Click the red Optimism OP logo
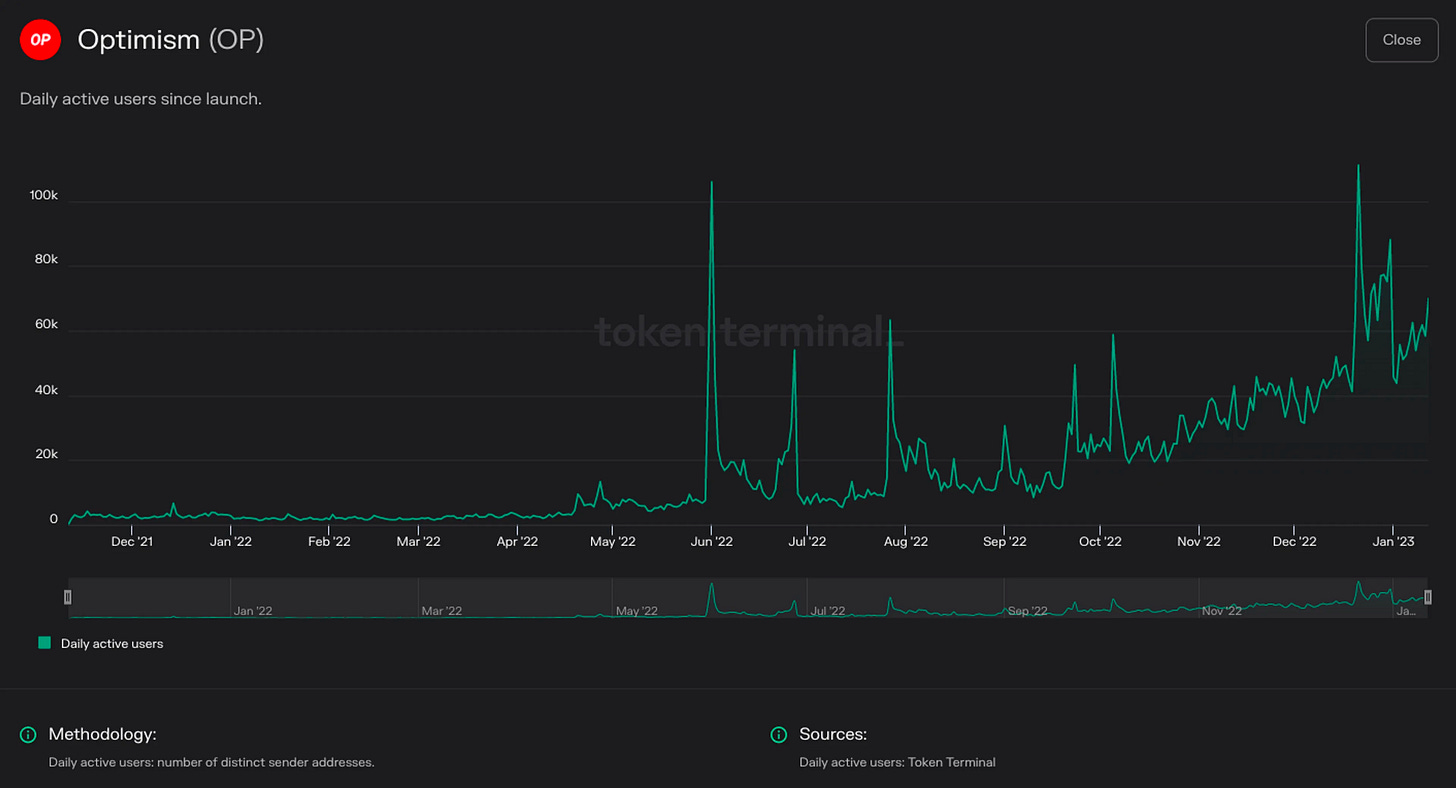Screen dimensions: 1456x788 tap(40, 40)
